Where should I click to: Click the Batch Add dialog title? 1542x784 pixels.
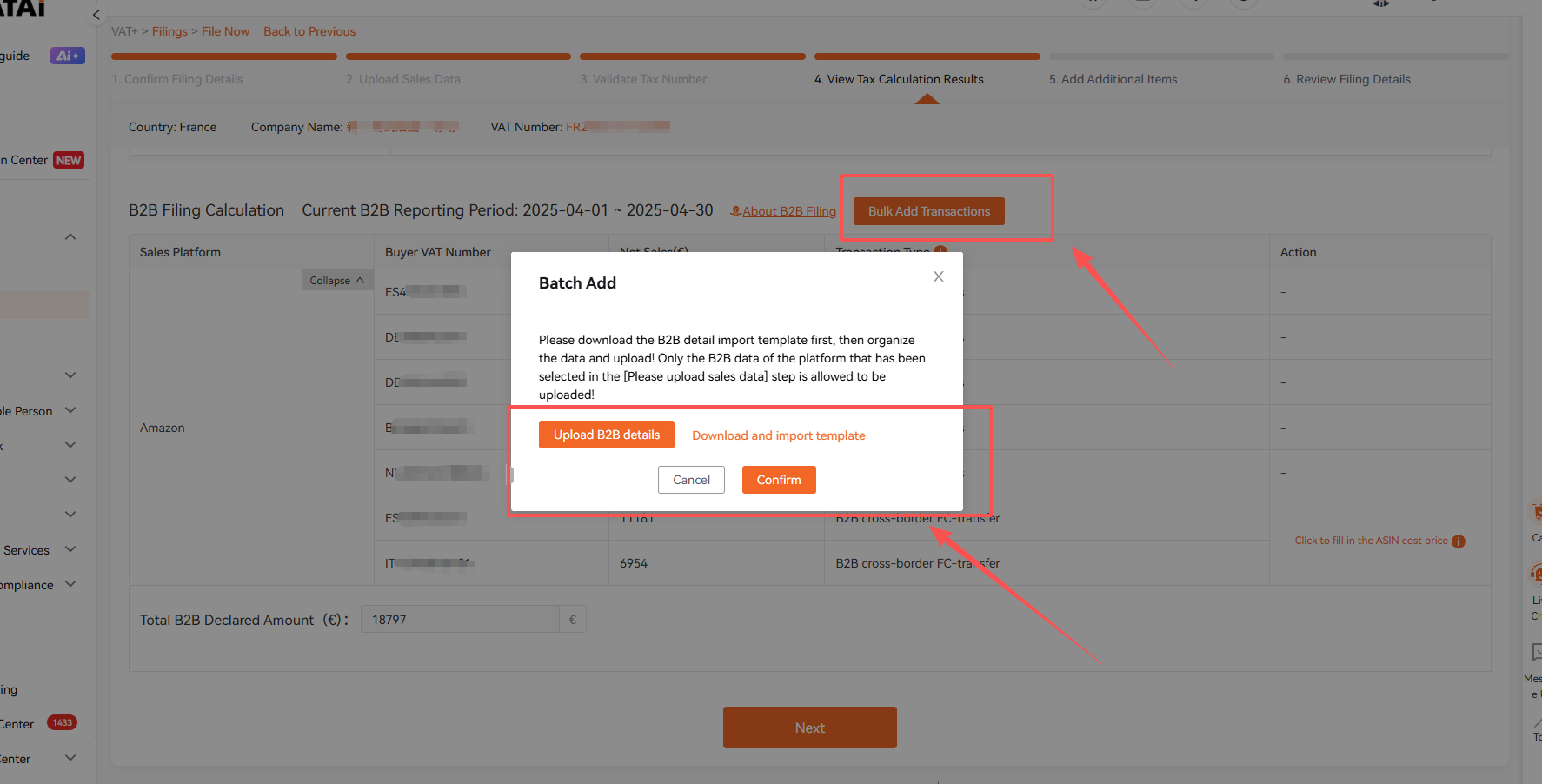click(577, 282)
